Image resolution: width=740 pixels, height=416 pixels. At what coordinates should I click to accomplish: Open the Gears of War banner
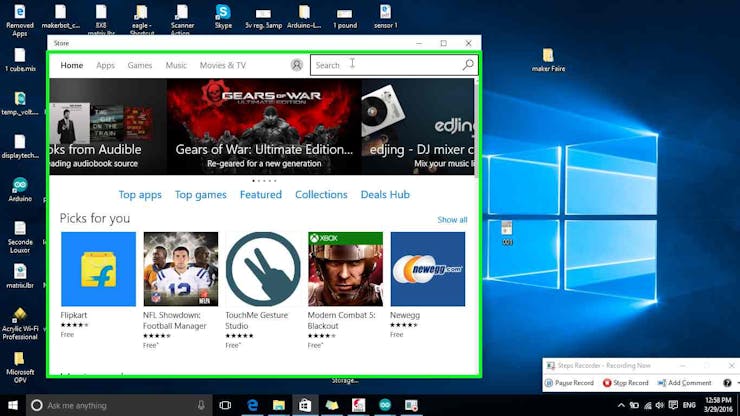[x=264, y=127]
